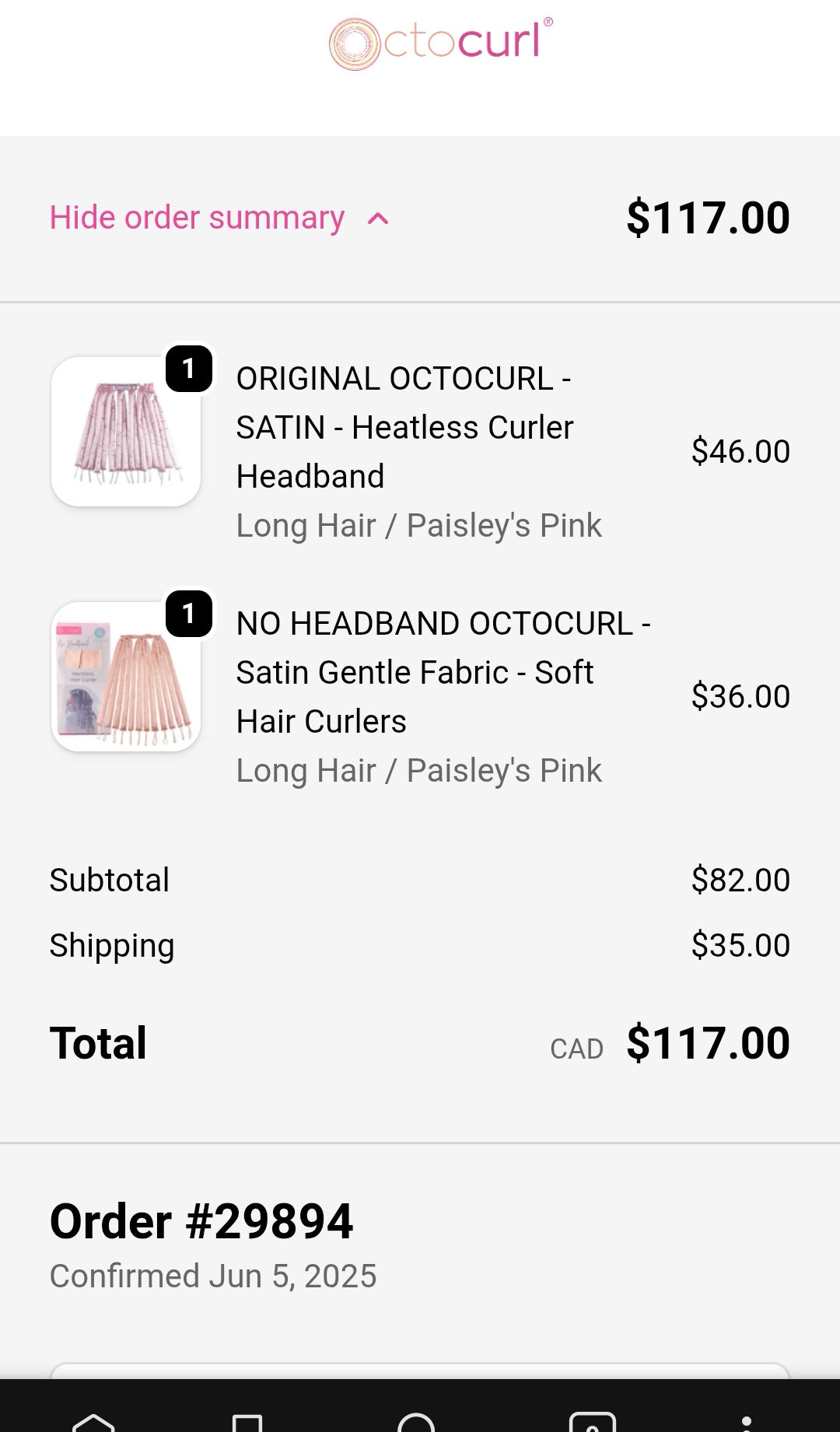This screenshot has width=840, height=1432.
Task: Click Hide order summary link
Action: click(197, 218)
